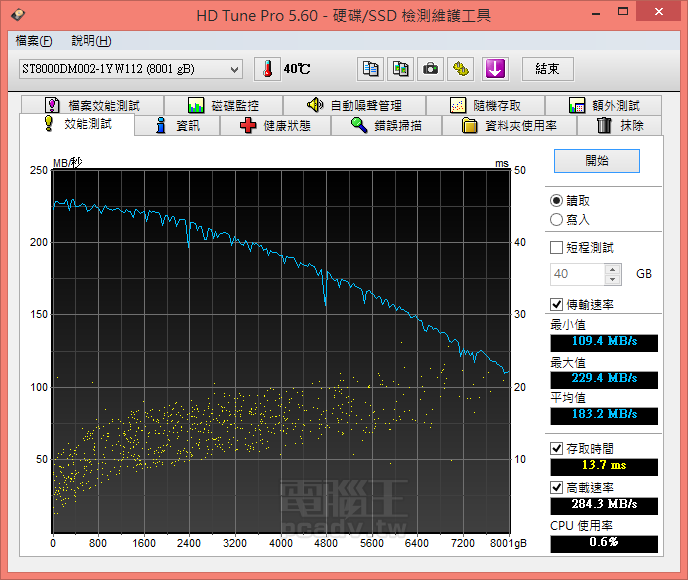Open the 資訊 tab
Viewport: 688px width, 580px height.
coord(178,125)
